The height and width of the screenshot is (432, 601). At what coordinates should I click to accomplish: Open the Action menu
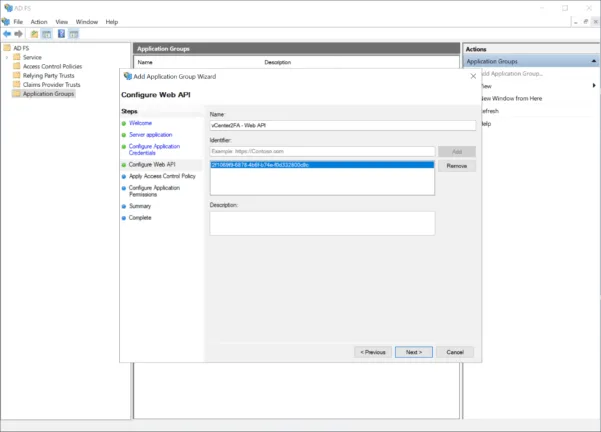point(39,22)
